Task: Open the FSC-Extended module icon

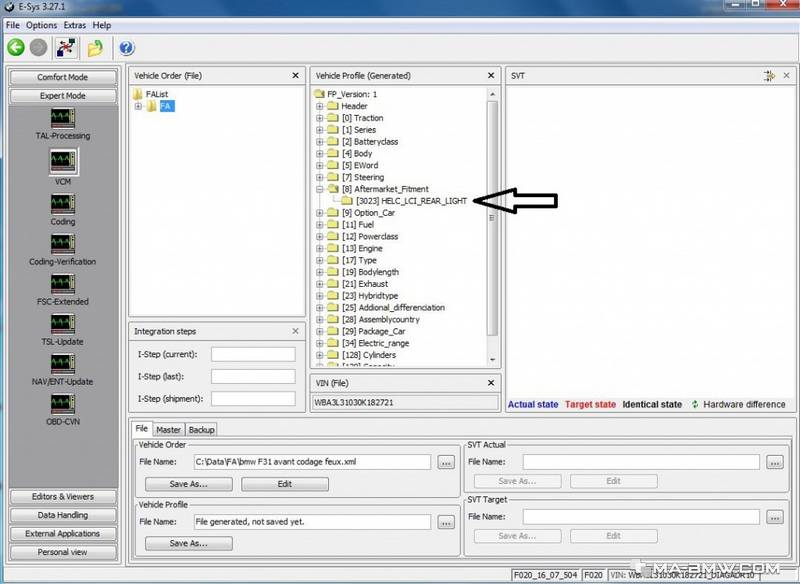Action: (x=63, y=284)
